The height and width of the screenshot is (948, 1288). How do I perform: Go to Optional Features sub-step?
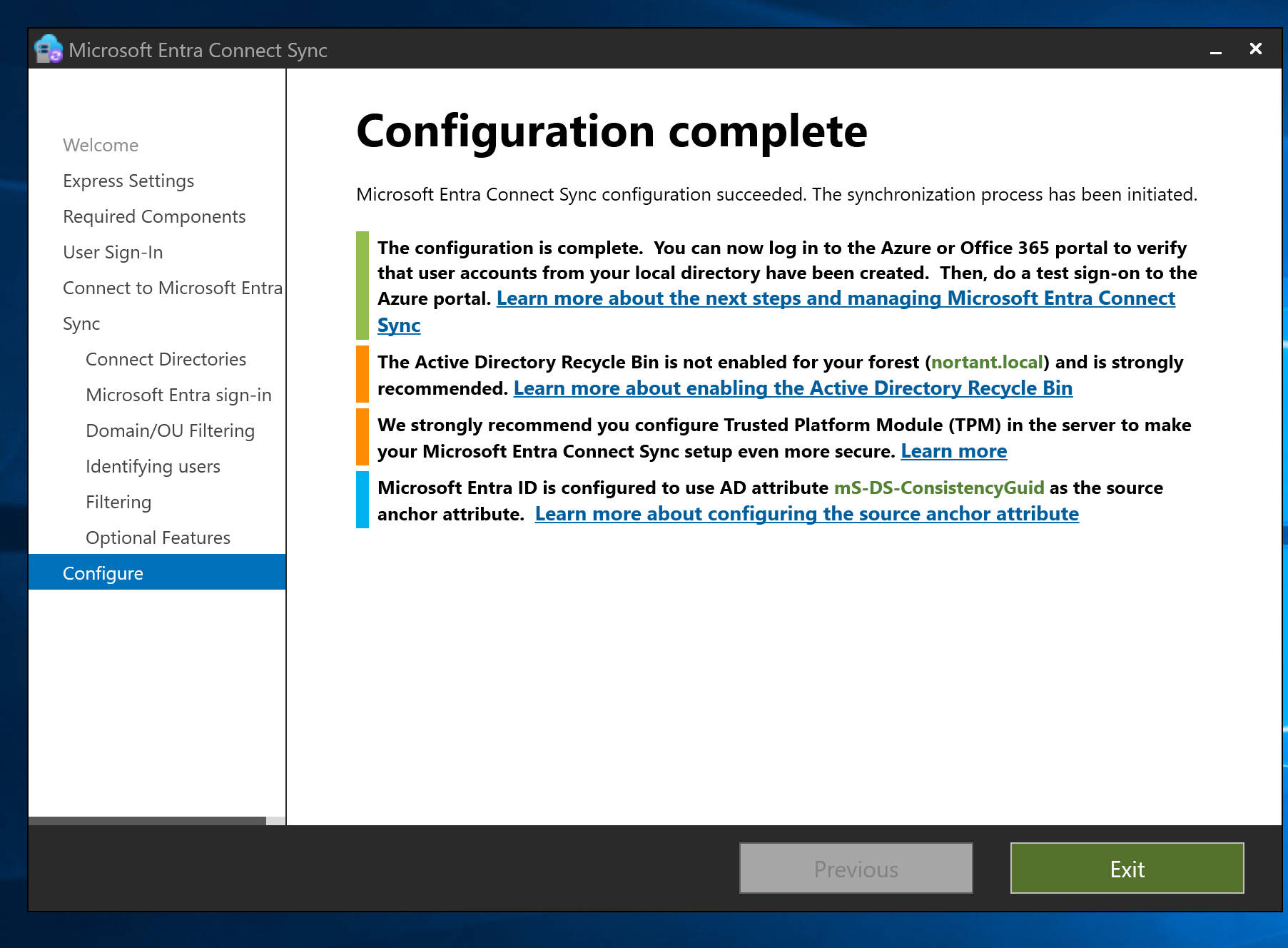click(x=158, y=538)
